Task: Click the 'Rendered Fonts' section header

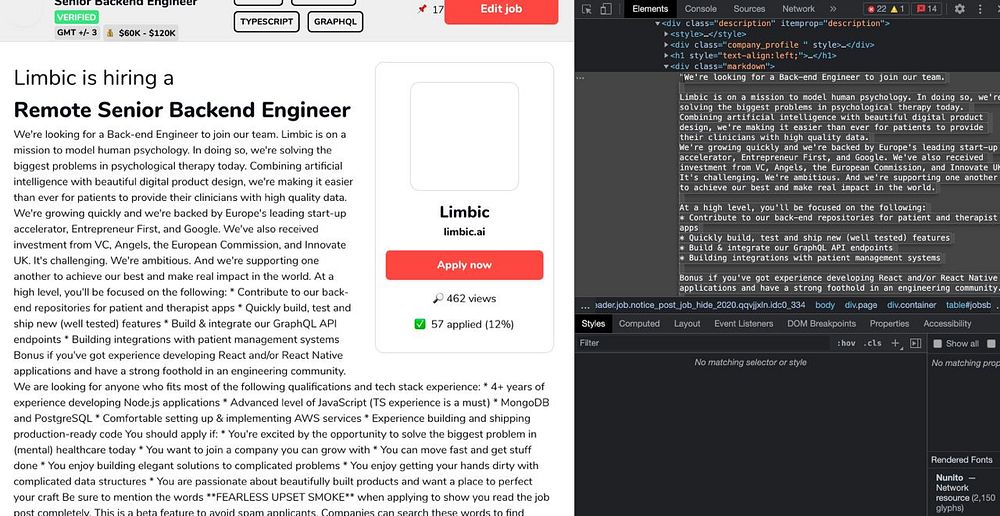Action: coord(962,460)
